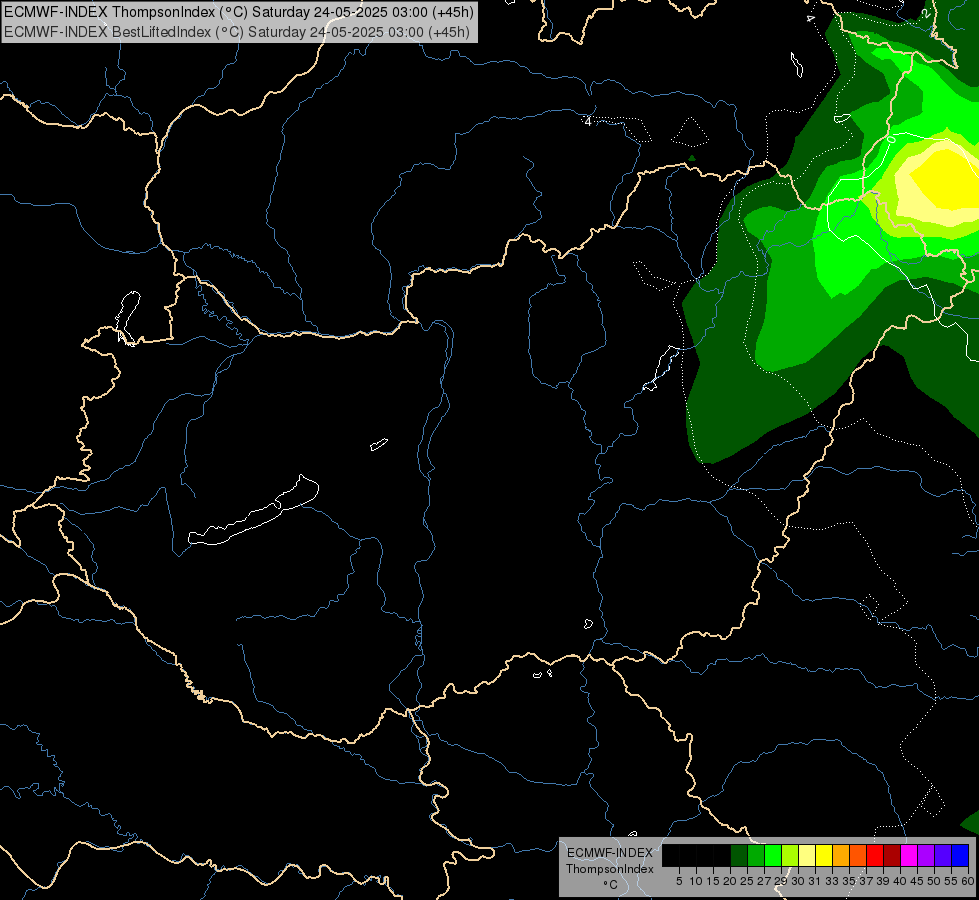The image size is (979, 900).
Task: Click legend scale value 20
Action: tap(731, 881)
